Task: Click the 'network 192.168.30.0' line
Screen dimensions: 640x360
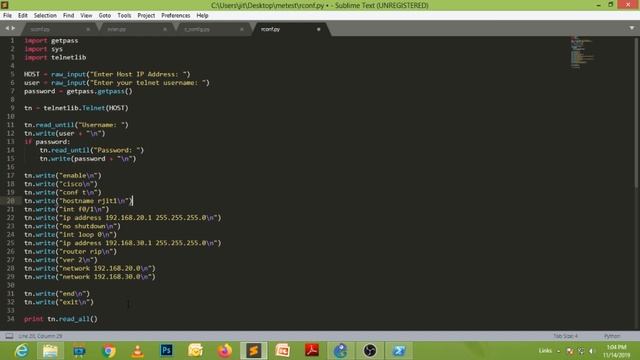Action: (90, 277)
